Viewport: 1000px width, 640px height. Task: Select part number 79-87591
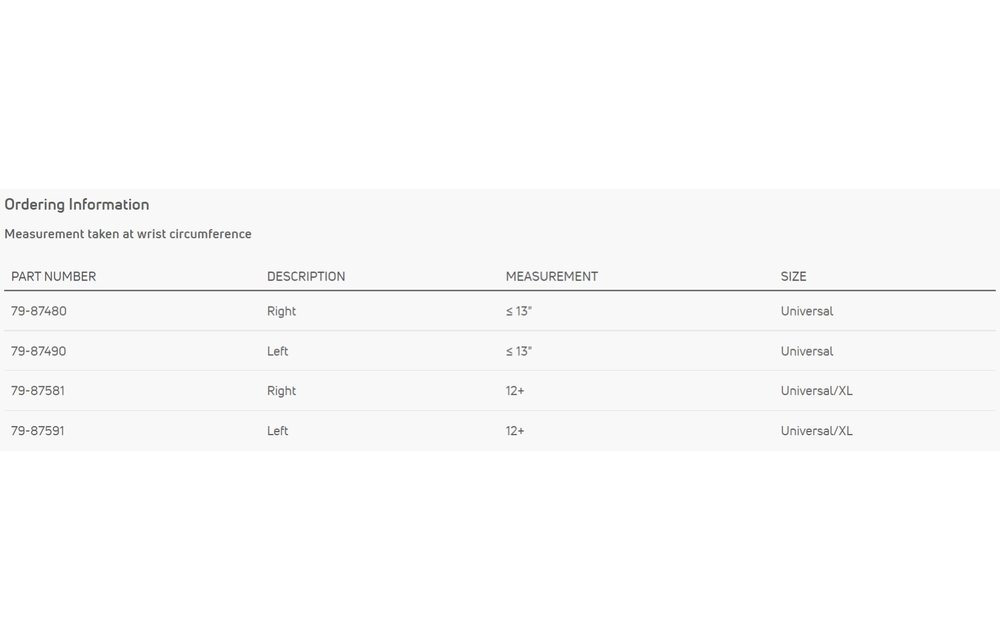tap(38, 431)
